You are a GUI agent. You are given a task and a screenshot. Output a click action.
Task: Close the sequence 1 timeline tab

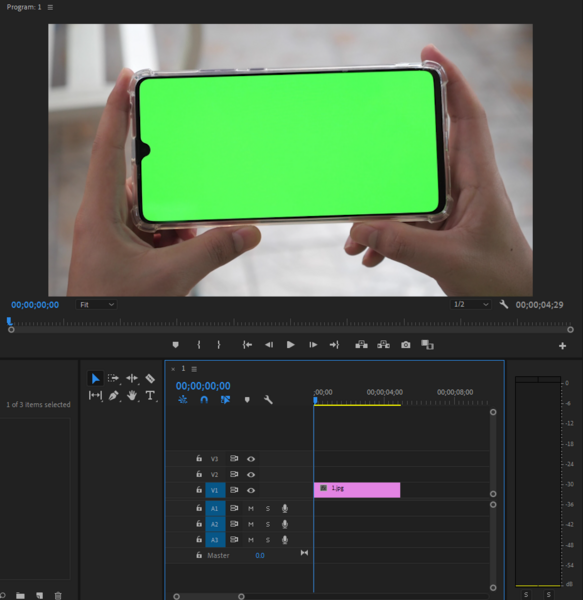point(173,369)
